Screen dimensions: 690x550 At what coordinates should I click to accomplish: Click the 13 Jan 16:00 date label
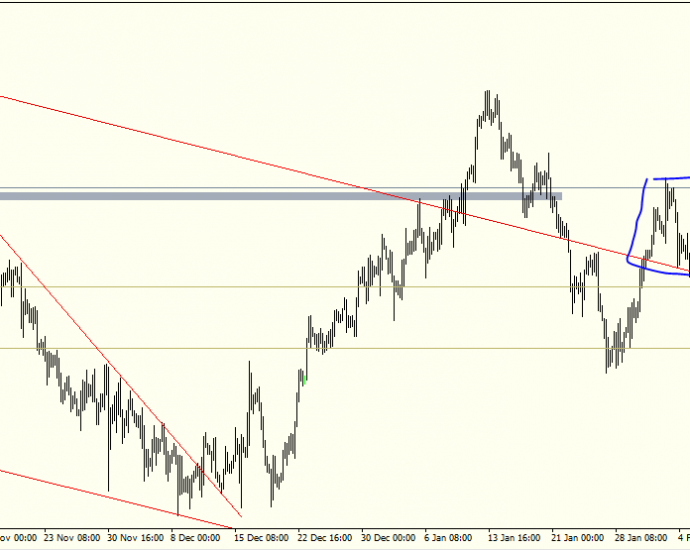click(x=514, y=538)
